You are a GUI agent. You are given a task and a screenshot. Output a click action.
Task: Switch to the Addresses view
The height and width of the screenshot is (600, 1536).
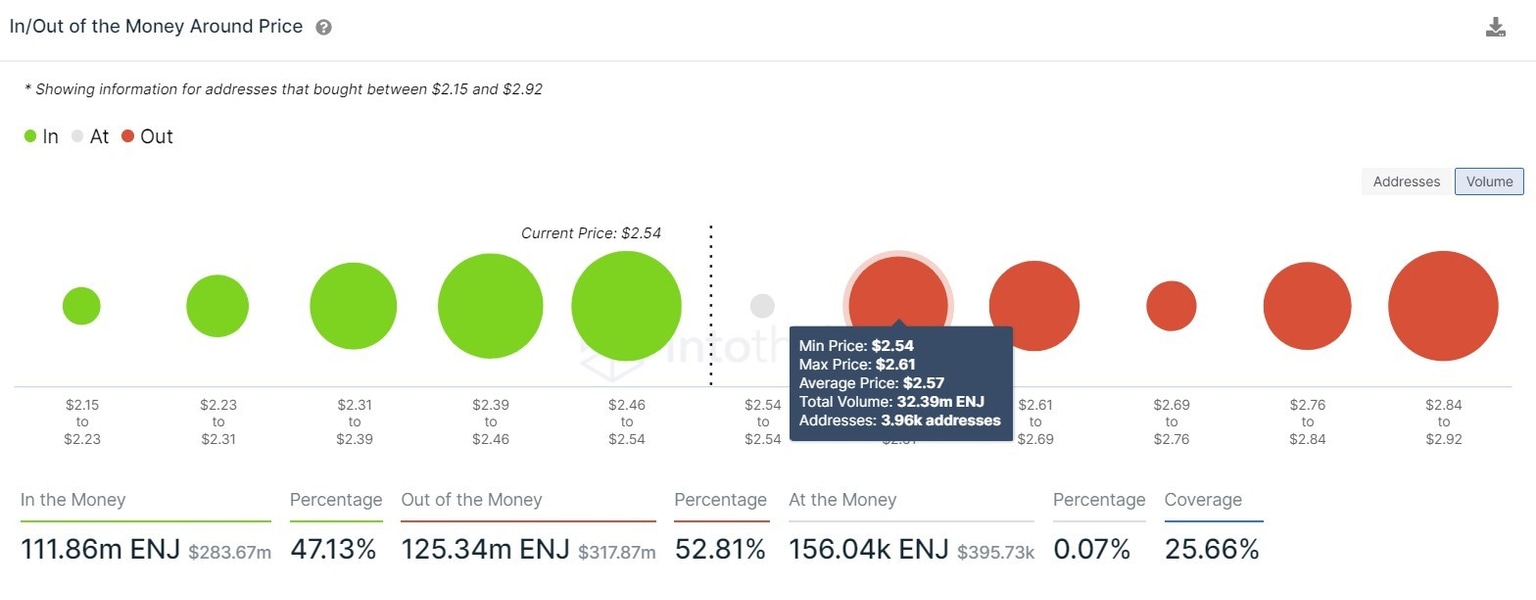click(1406, 181)
